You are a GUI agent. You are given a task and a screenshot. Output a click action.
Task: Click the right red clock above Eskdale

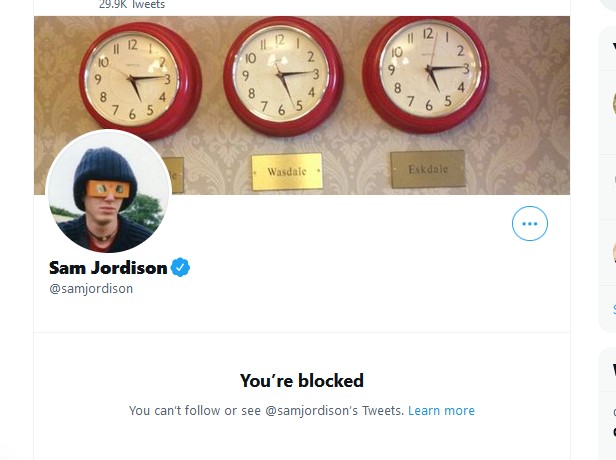[x=426, y=75]
